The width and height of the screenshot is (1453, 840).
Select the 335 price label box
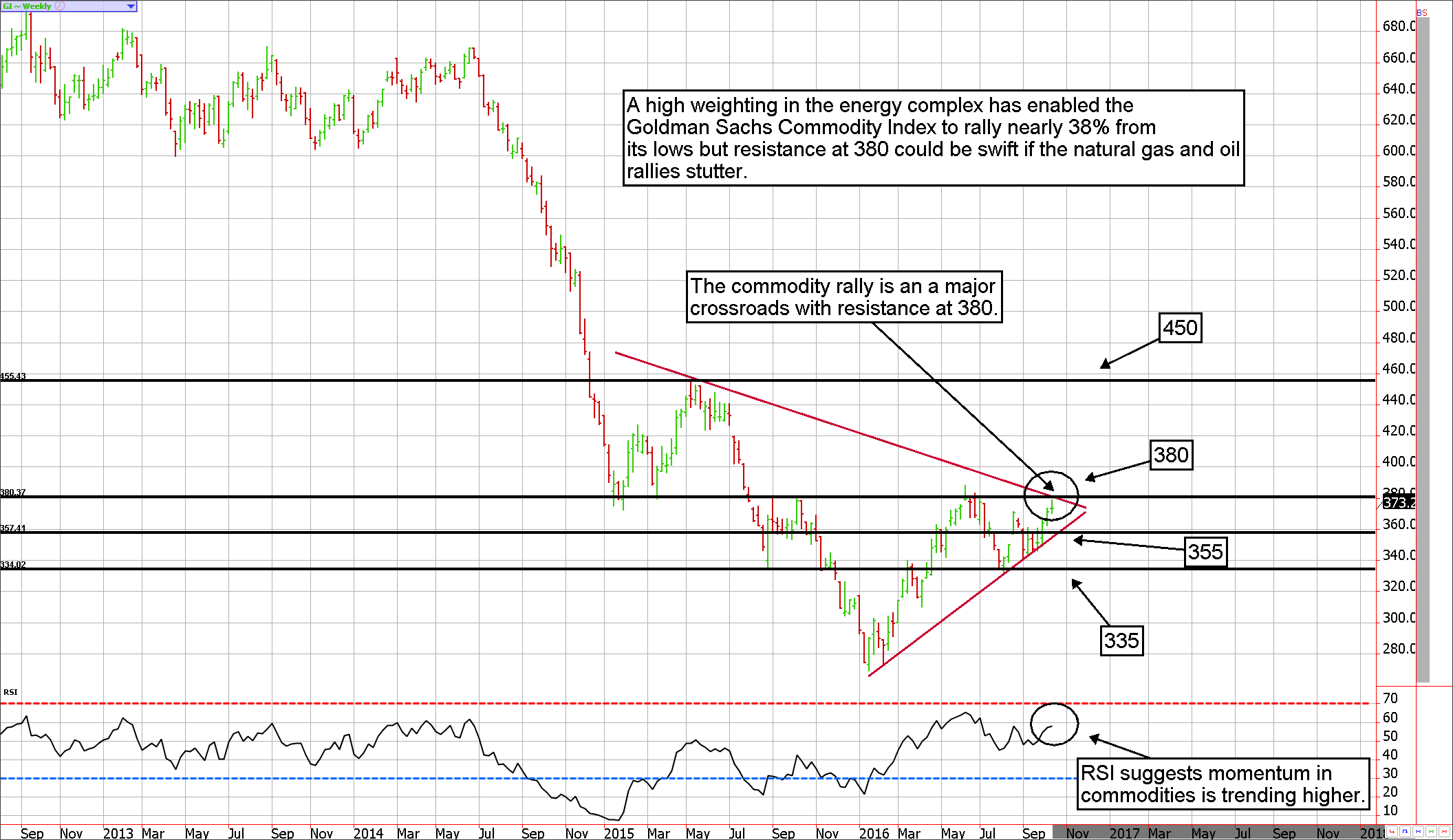point(1121,640)
